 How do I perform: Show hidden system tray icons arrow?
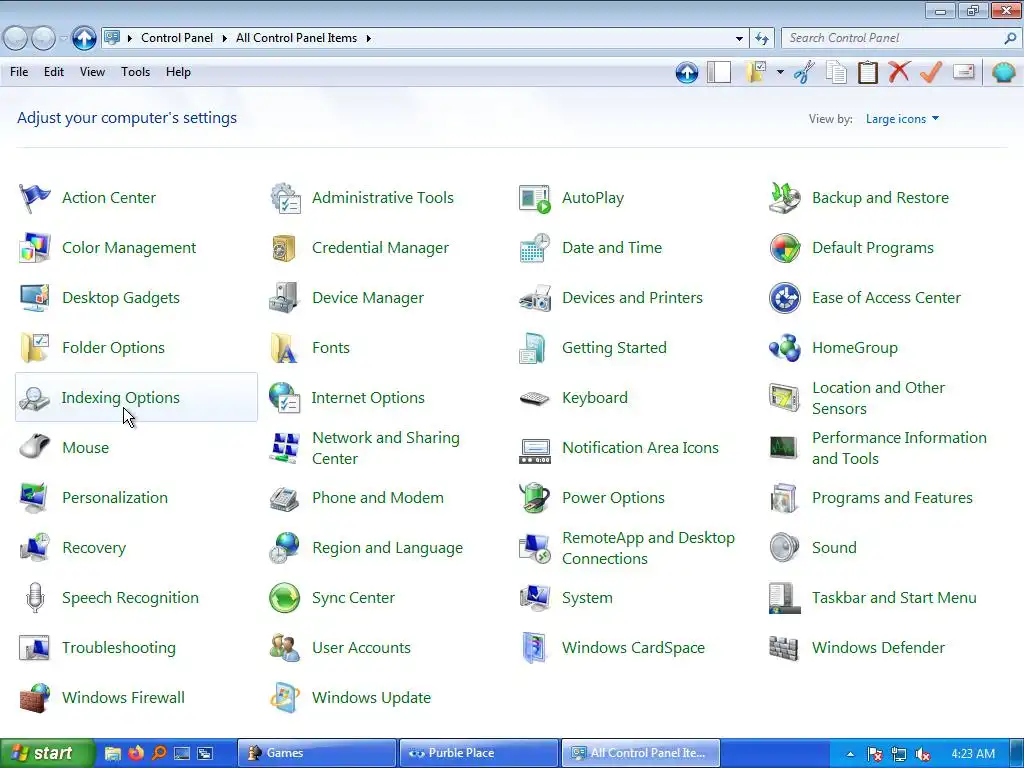click(x=850, y=754)
